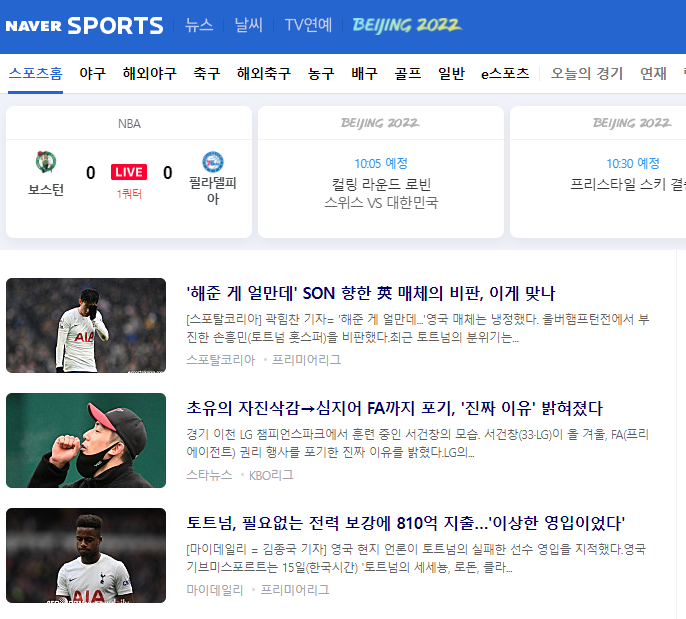Viewport: 686px width, 619px height.
Task: Click the 10:30 예정 schedule time
Action: coord(633,164)
